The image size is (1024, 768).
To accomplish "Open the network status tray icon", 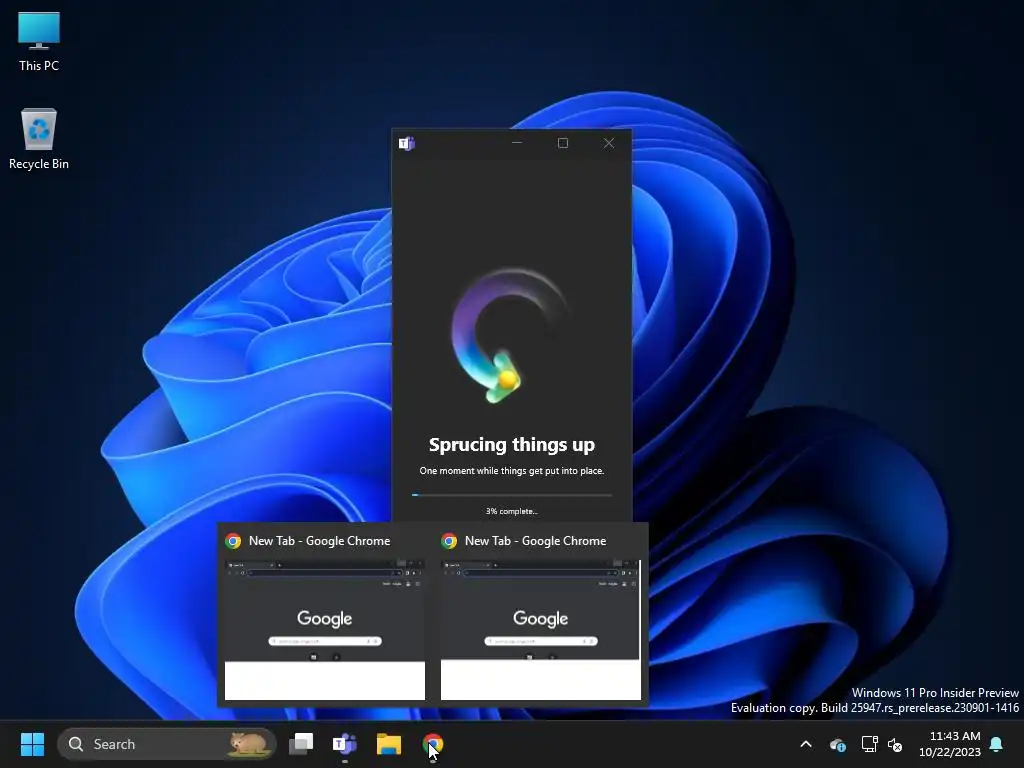I will 869,744.
